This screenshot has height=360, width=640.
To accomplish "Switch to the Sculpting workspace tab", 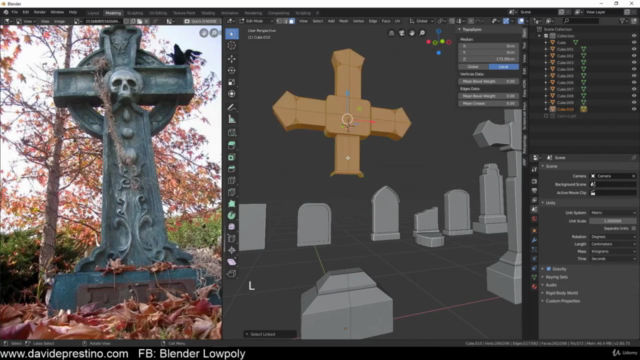I will coord(135,13).
